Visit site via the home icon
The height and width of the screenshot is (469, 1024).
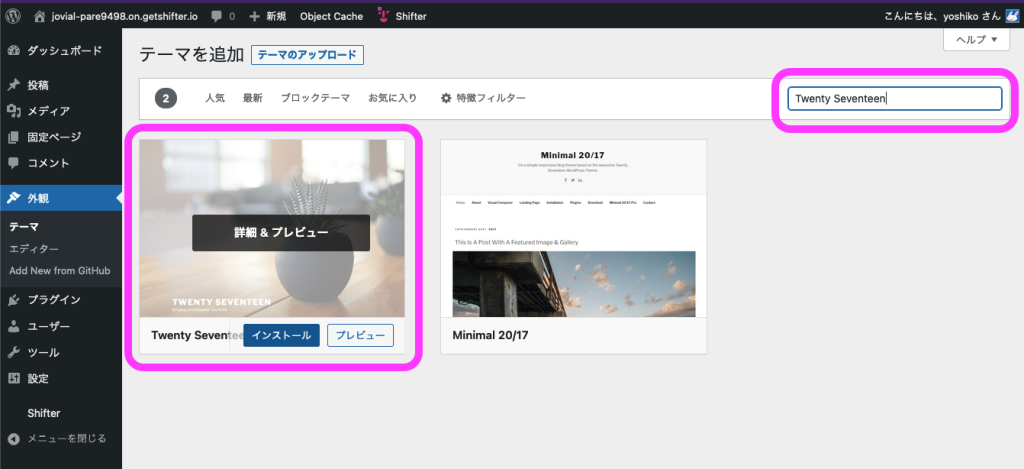[40, 16]
